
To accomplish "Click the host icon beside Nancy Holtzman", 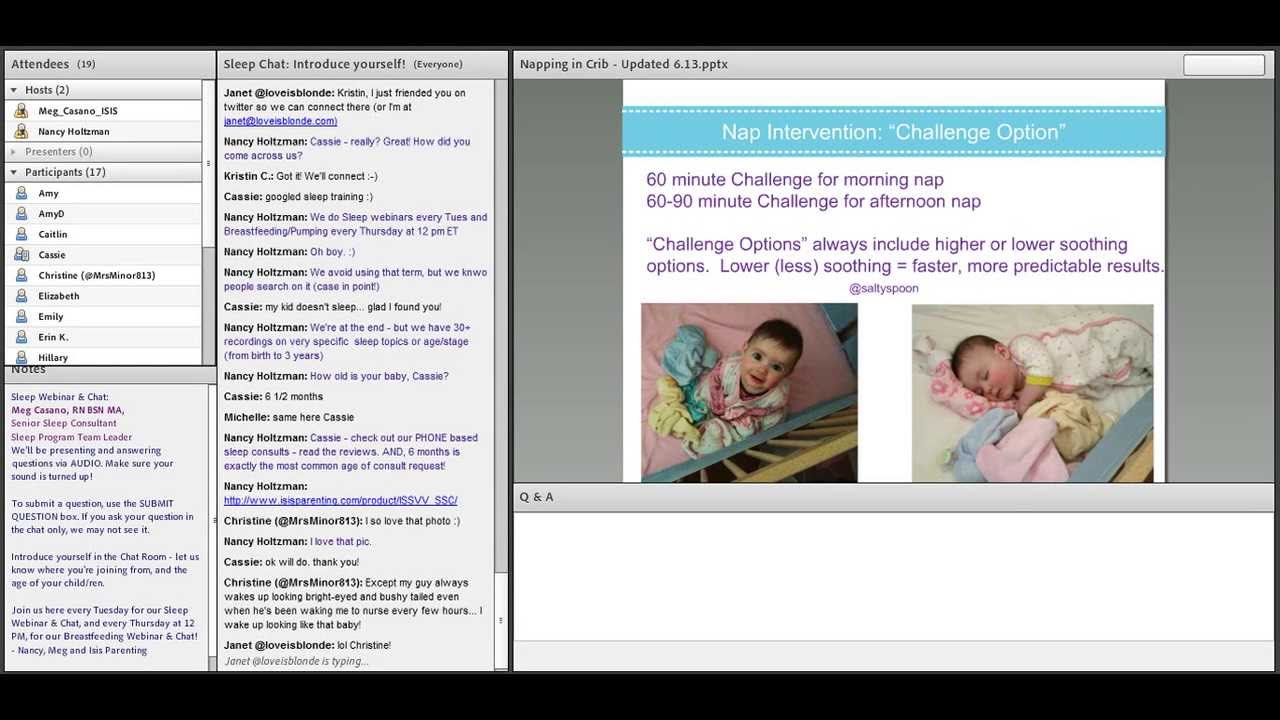I will pos(21,131).
